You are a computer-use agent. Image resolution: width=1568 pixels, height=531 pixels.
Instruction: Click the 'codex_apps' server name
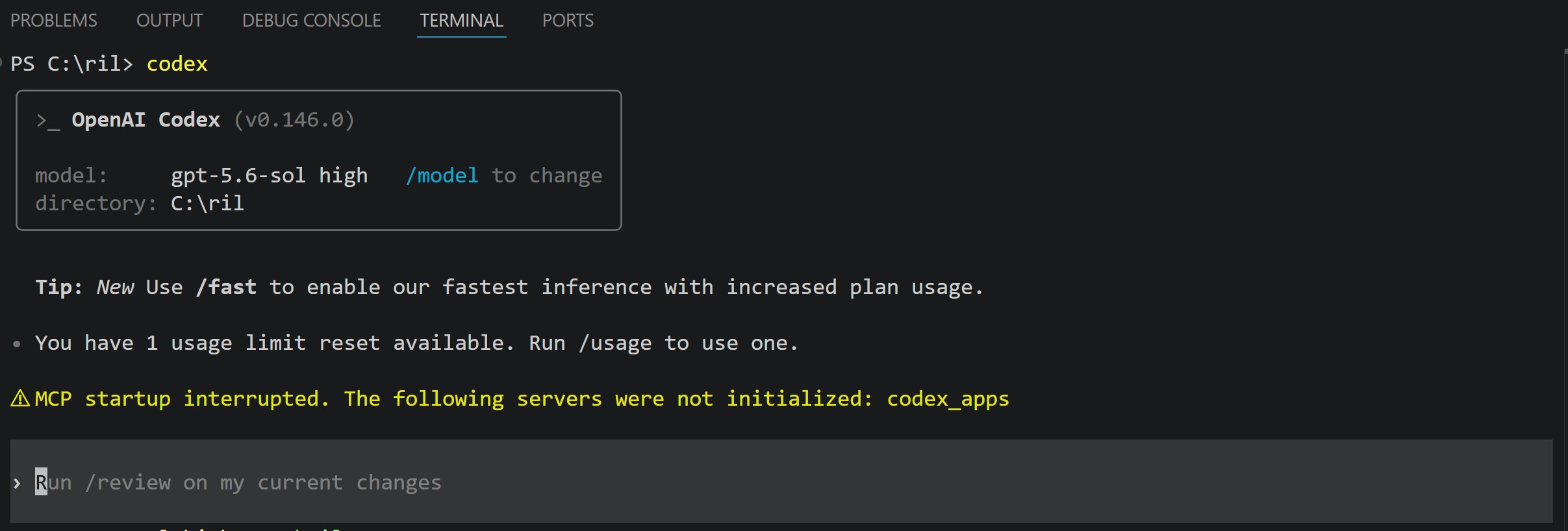(x=948, y=399)
